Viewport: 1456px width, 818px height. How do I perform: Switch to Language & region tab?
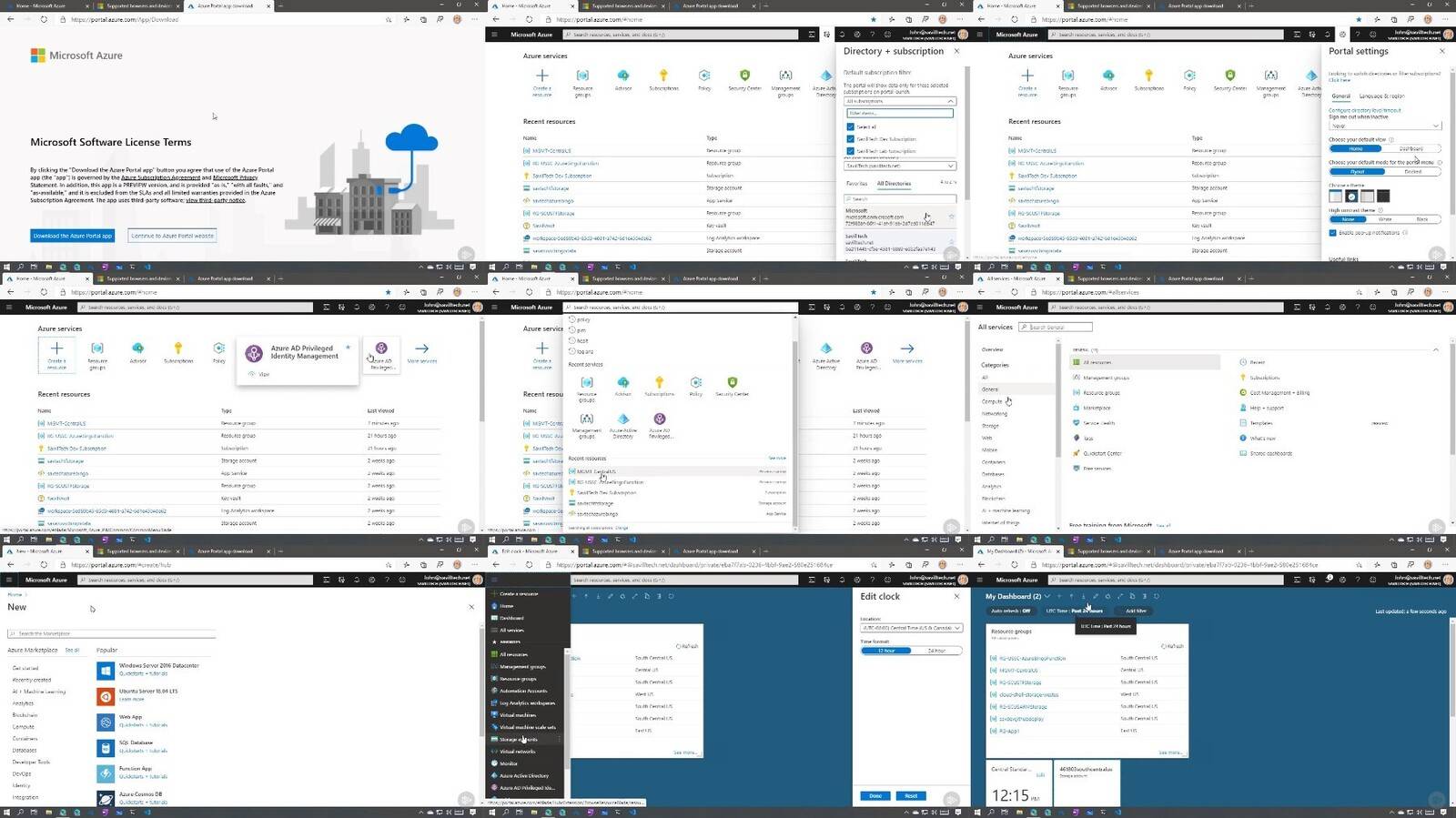1381,96
